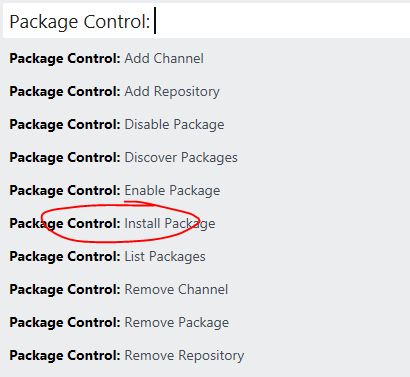
Task: Choose the circled Install Package command
Action: pyautogui.click(x=207, y=224)
